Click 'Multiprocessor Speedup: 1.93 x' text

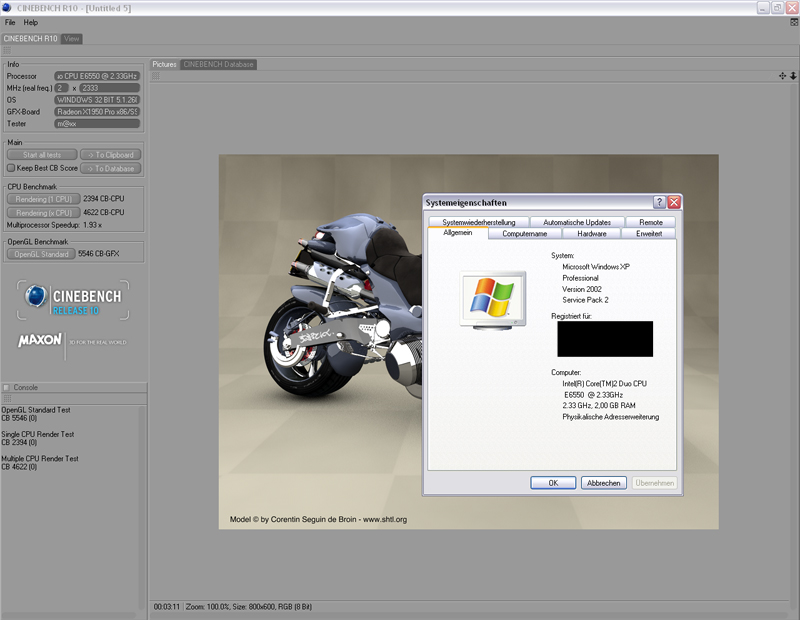click(x=54, y=225)
